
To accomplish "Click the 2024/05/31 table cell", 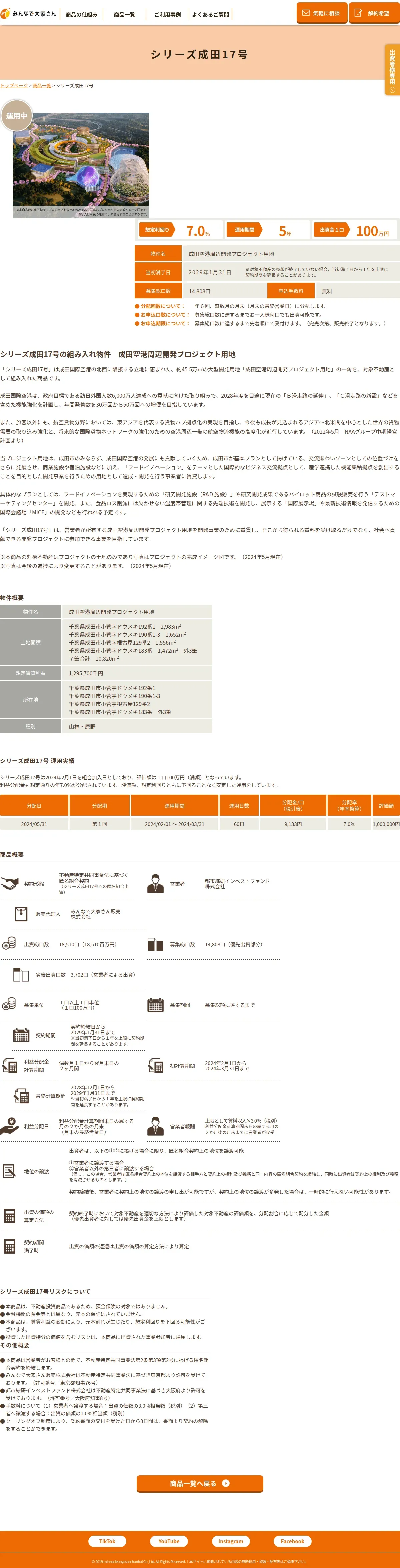I will 34,824.
